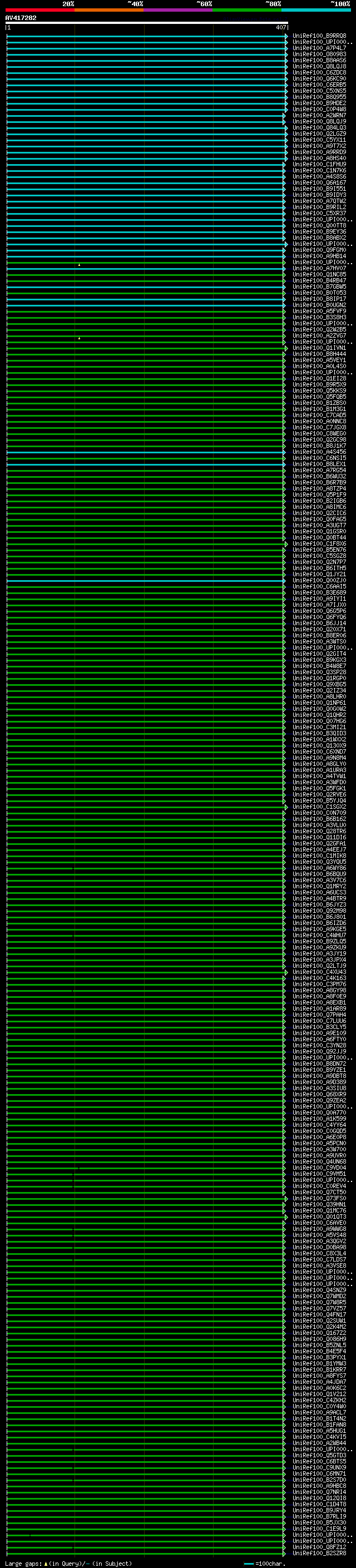Select the UniRef100_B9I551 label
356x1568 pixels.
coord(319,189)
